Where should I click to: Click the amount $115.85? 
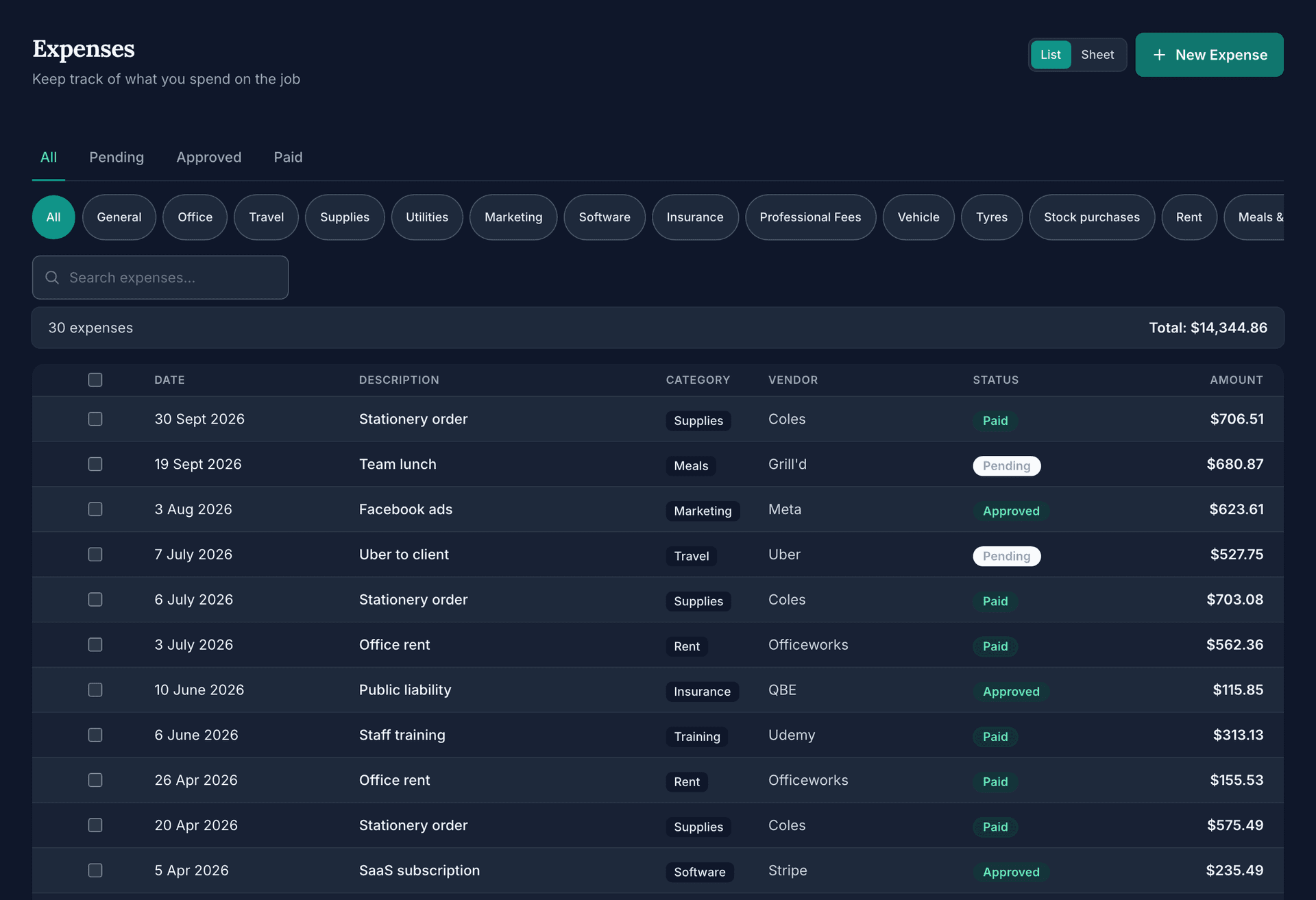click(1238, 690)
